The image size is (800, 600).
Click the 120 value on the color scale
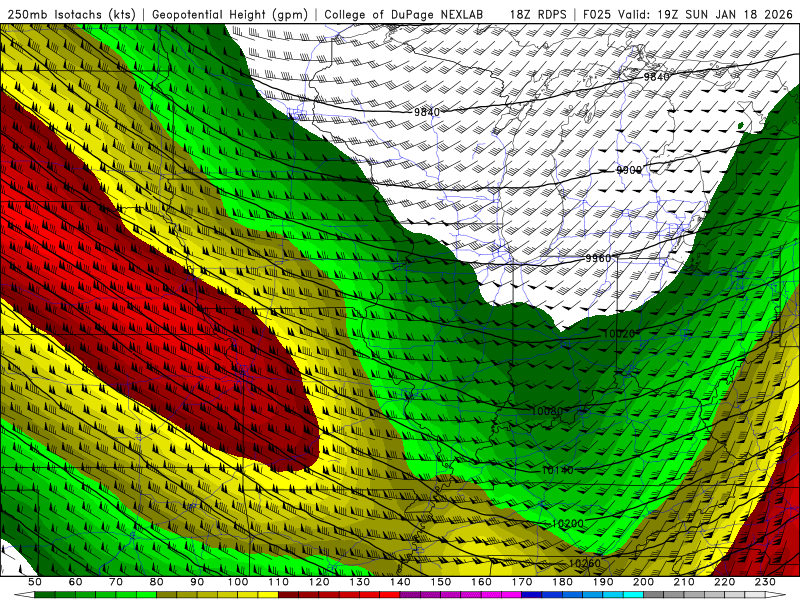point(319,582)
